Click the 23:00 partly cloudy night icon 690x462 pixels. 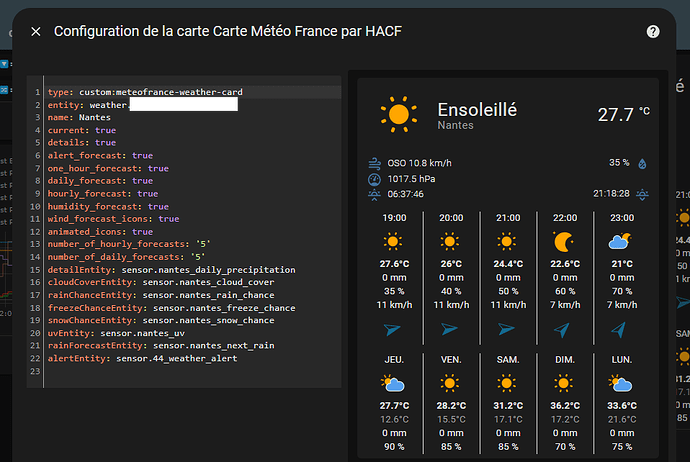pos(620,242)
